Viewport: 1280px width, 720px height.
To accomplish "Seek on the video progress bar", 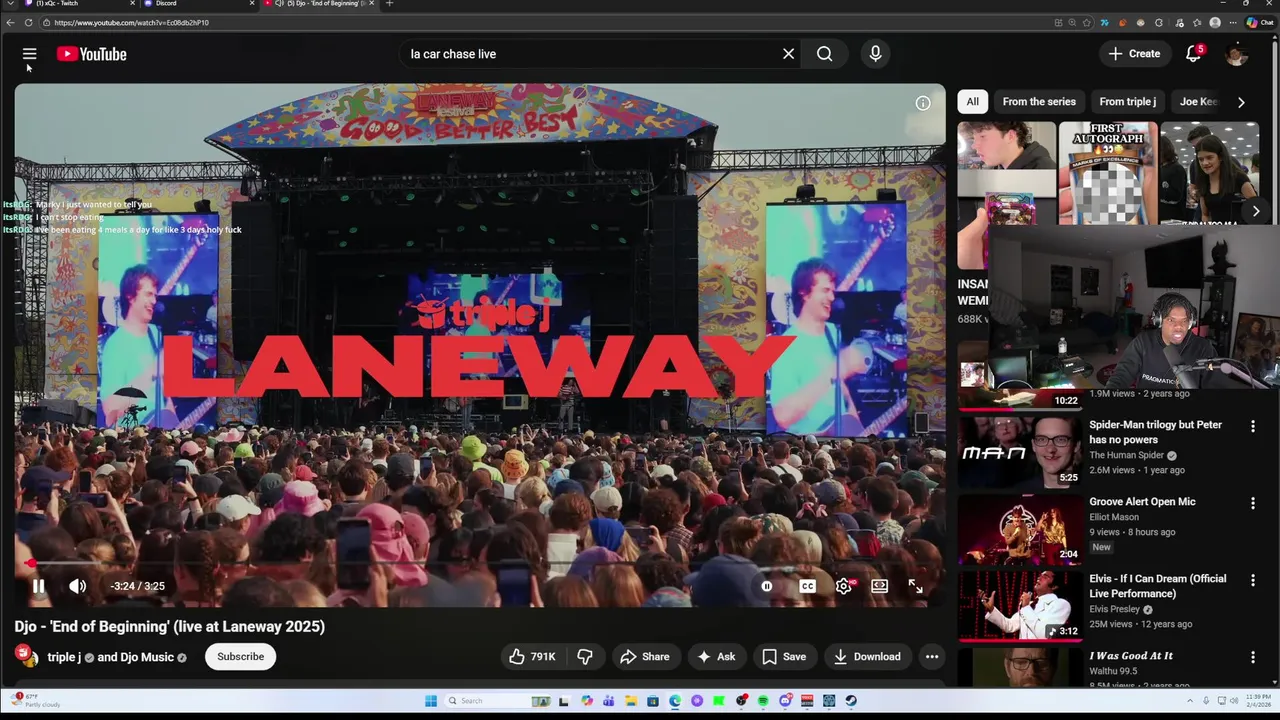I will (479, 564).
